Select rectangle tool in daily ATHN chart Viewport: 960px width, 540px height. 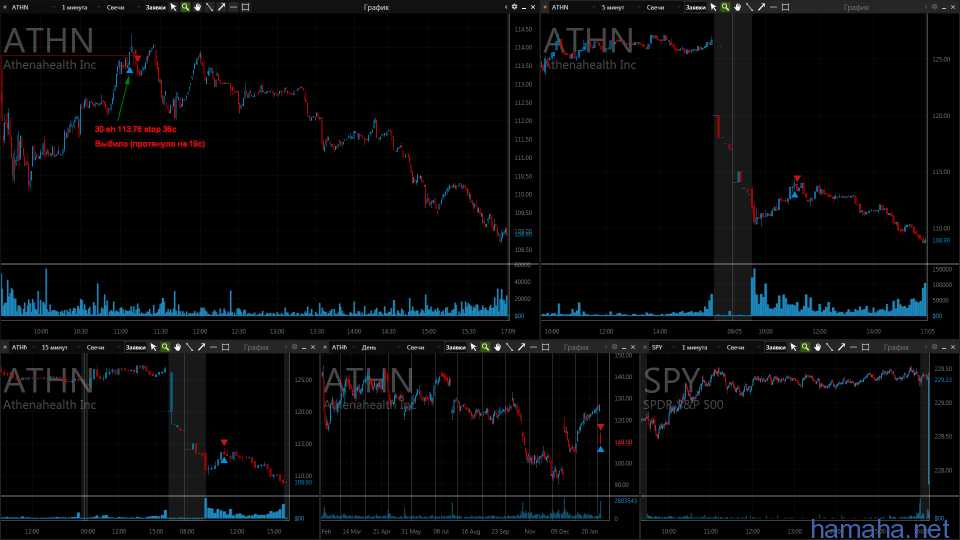[546, 347]
